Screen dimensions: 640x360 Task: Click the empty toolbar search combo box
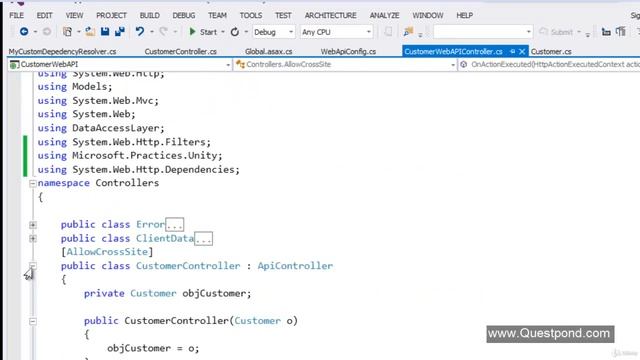pyautogui.click(x=483, y=32)
